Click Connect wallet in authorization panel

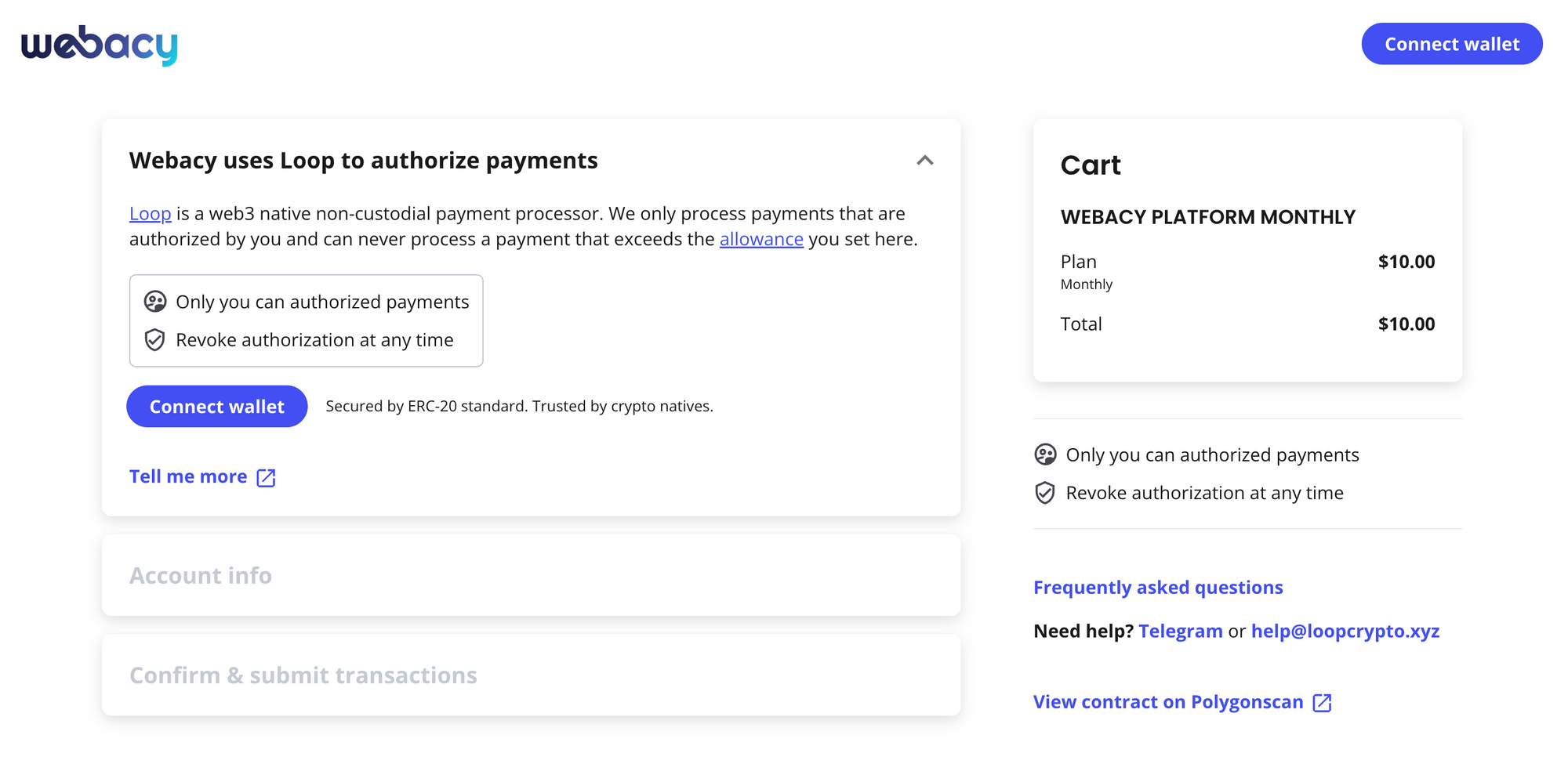click(217, 407)
